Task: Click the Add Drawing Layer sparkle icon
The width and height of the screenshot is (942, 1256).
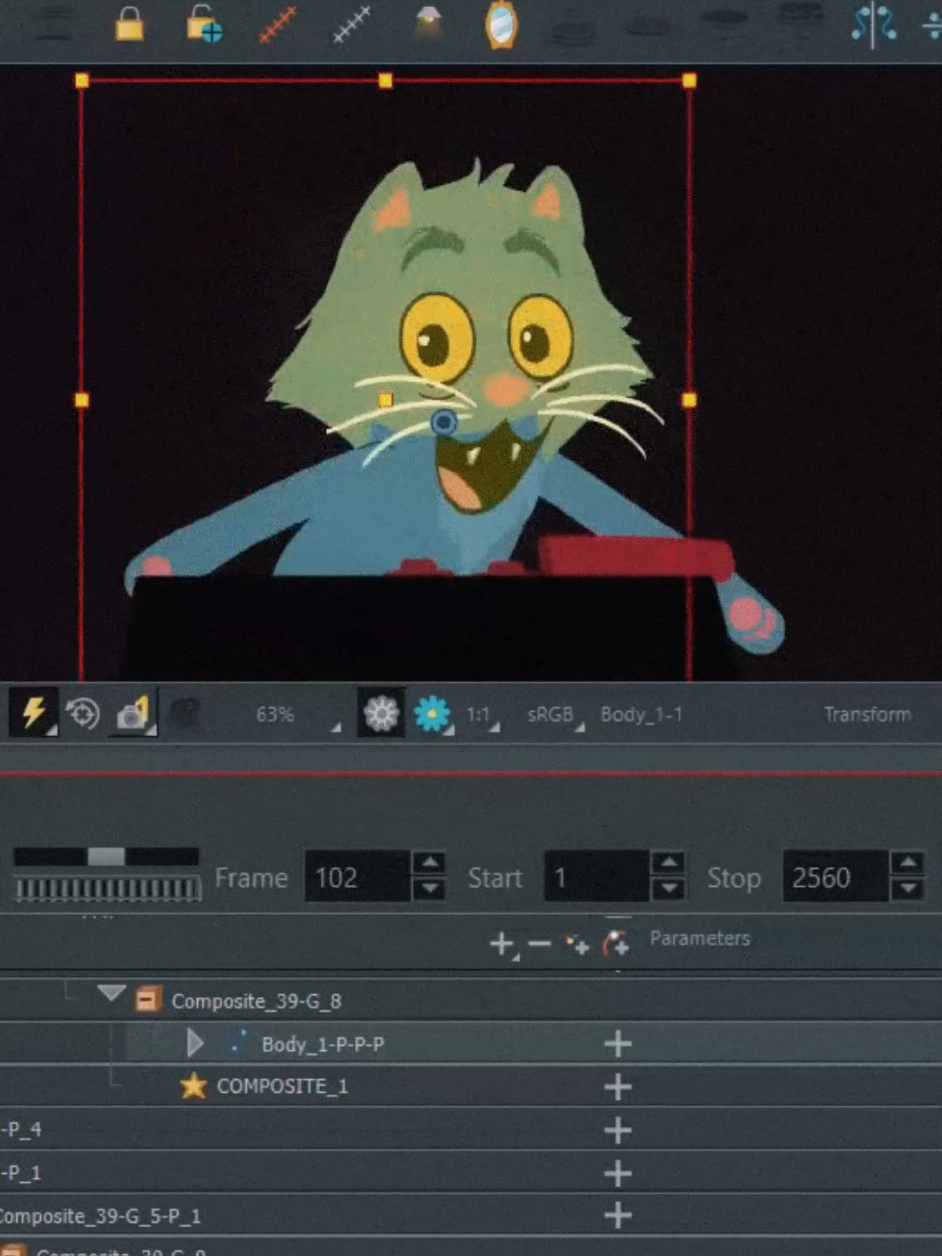Action: click(577, 943)
